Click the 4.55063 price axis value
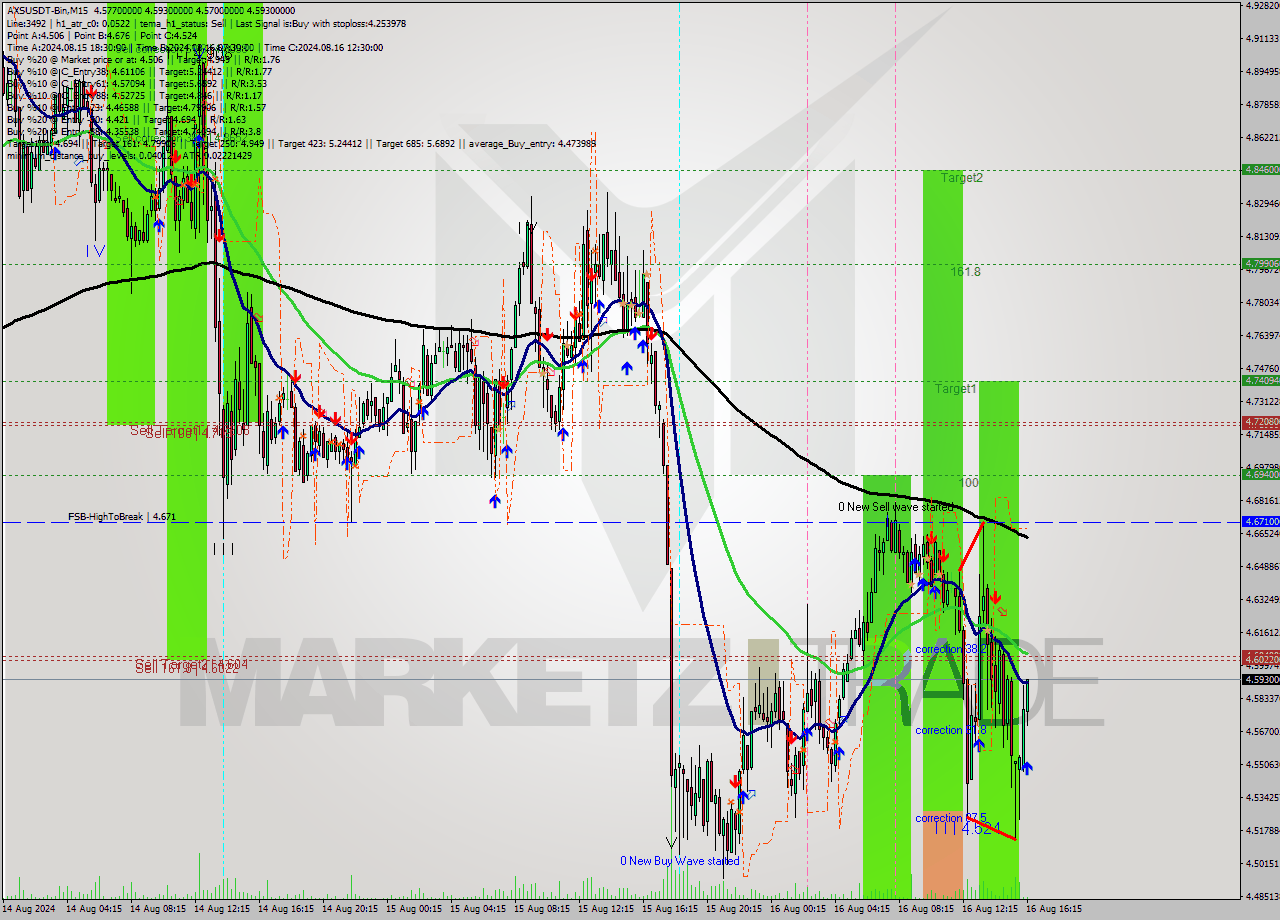1280x920 pixels. coord(1262,764)
